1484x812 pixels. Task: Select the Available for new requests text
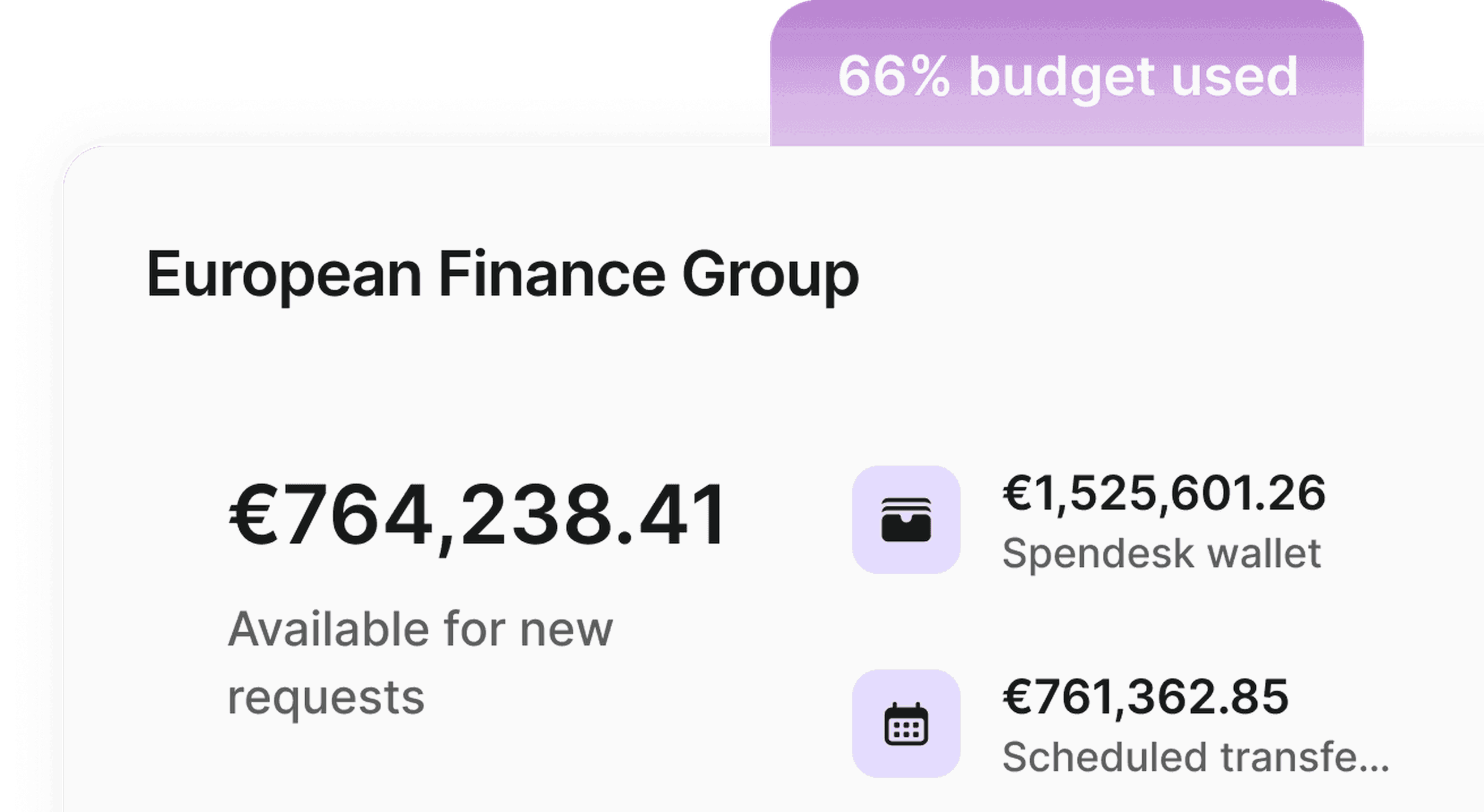click(420, 663)
